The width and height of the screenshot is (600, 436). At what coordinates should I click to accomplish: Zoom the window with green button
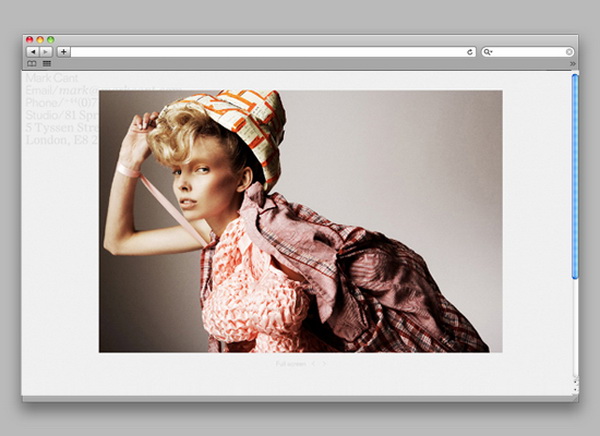pos(51,39)
